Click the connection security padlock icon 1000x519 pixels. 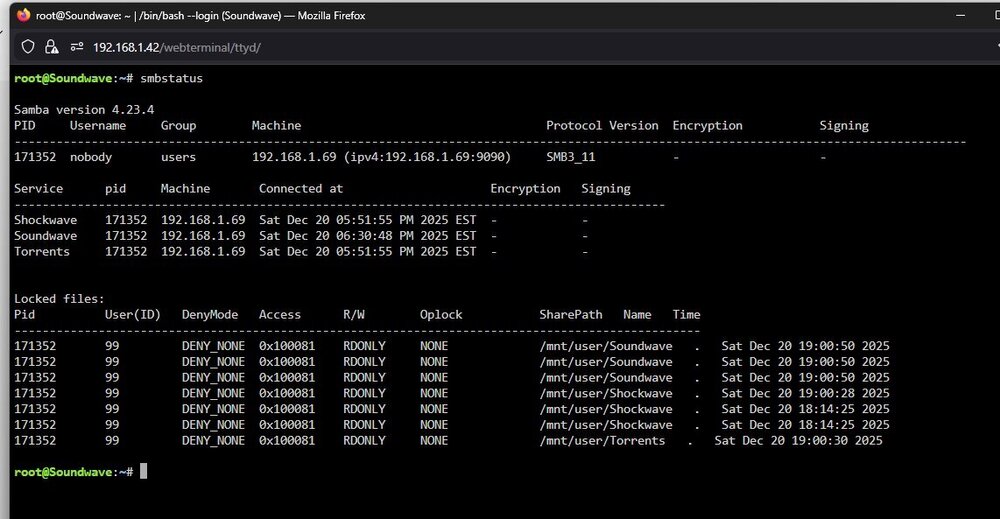coord(52,47)
